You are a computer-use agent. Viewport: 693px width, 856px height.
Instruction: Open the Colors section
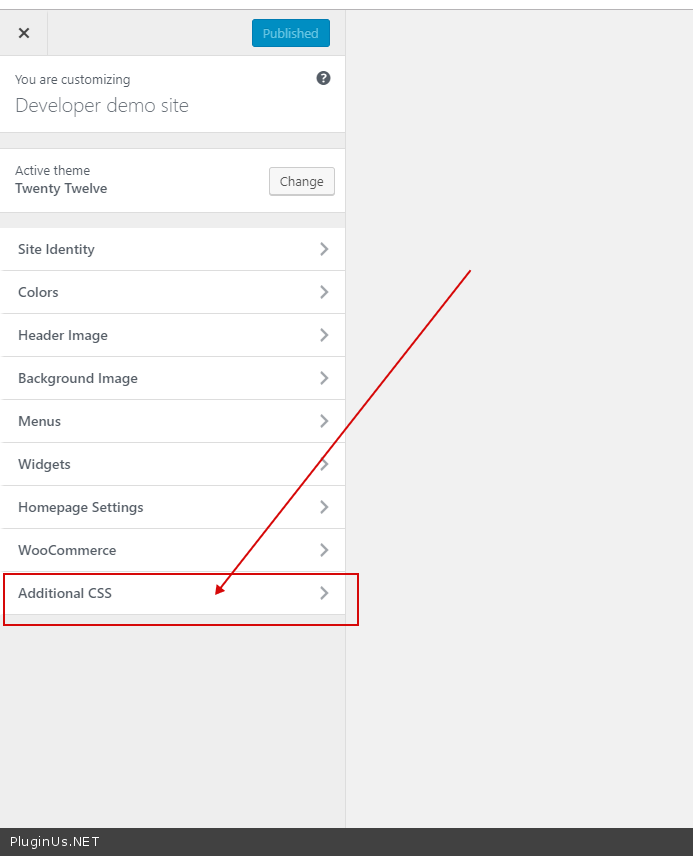point(39,292)
